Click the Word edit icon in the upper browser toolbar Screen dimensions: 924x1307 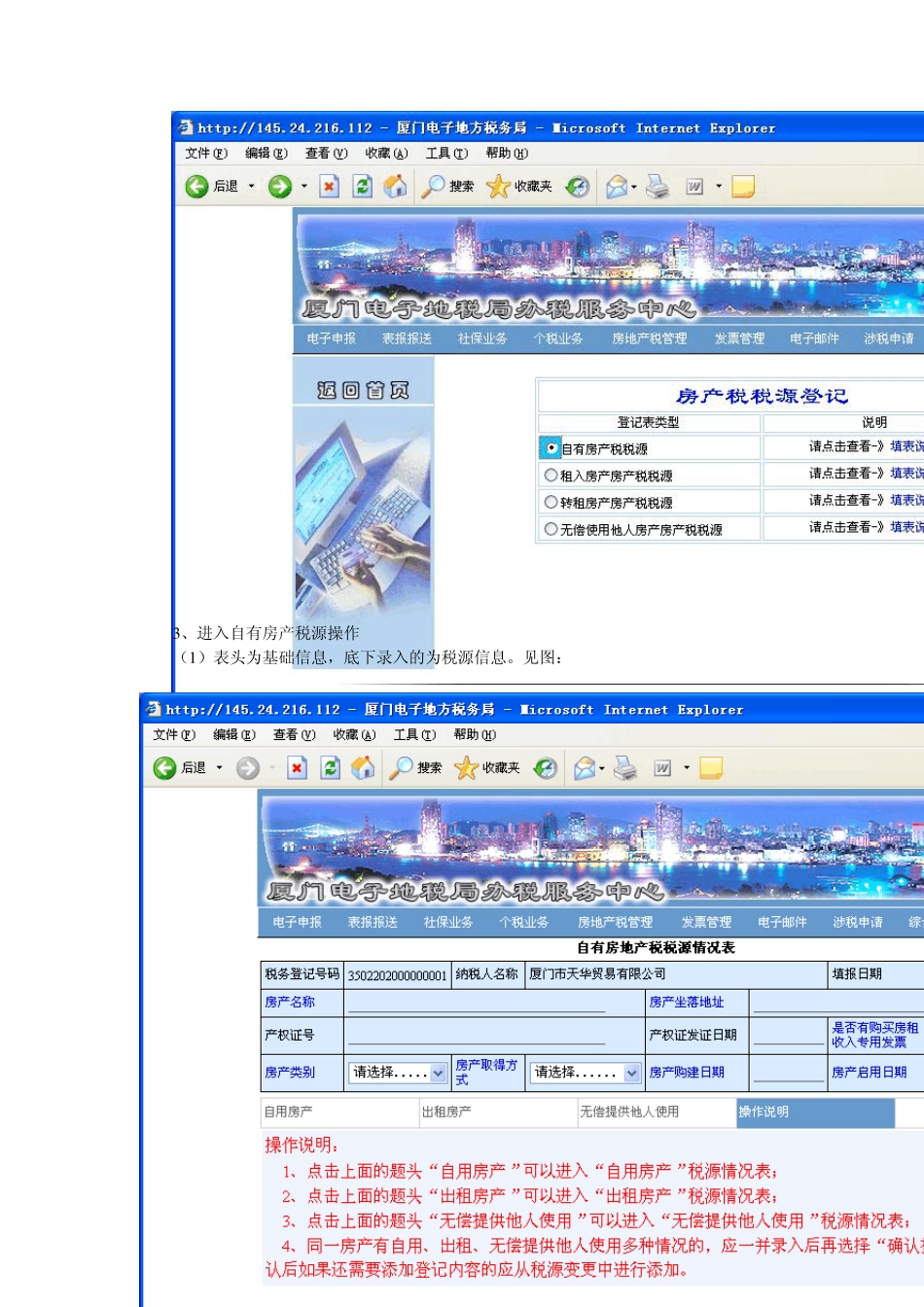point(694,187)
